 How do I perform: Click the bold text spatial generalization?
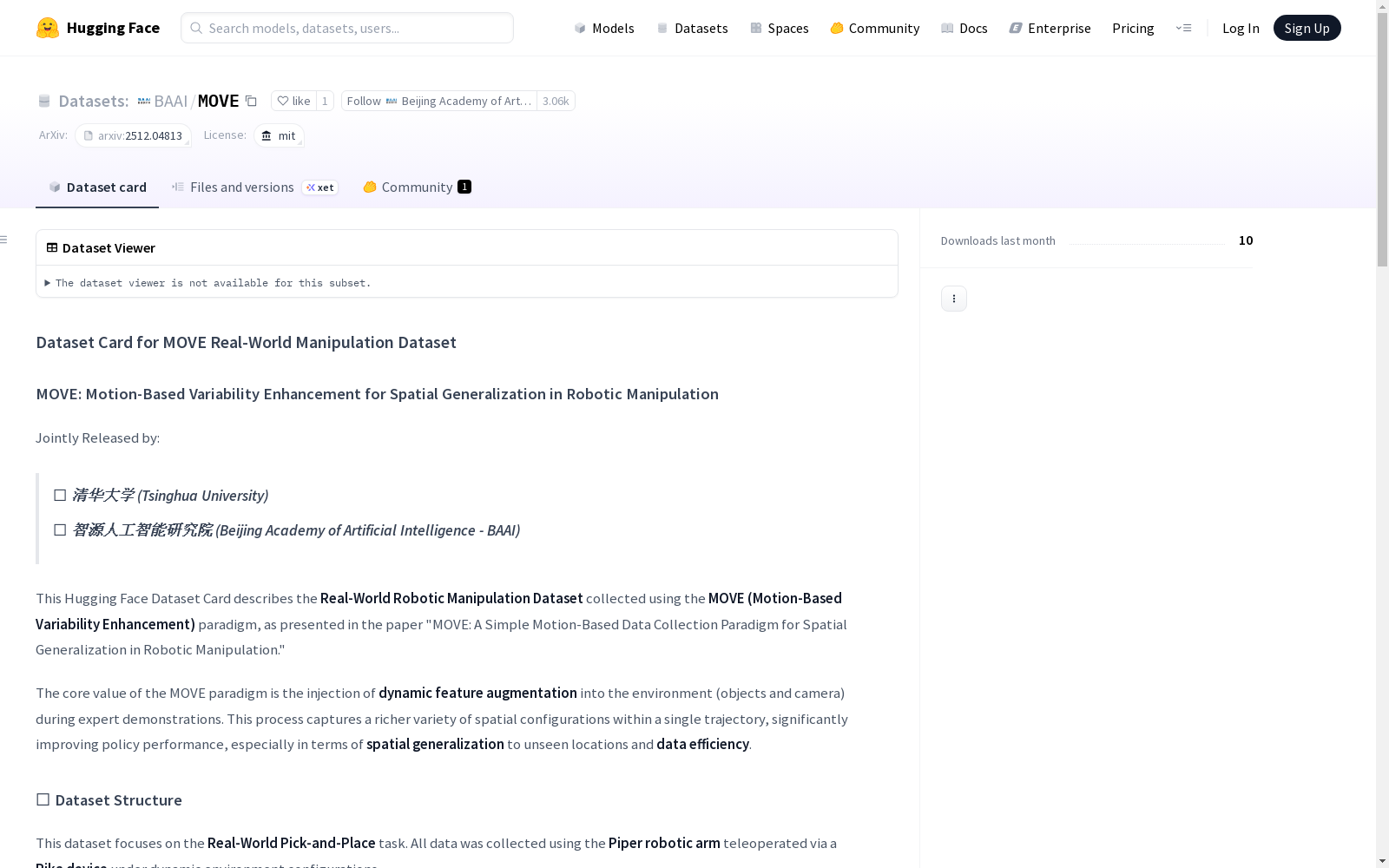[435, 744]
